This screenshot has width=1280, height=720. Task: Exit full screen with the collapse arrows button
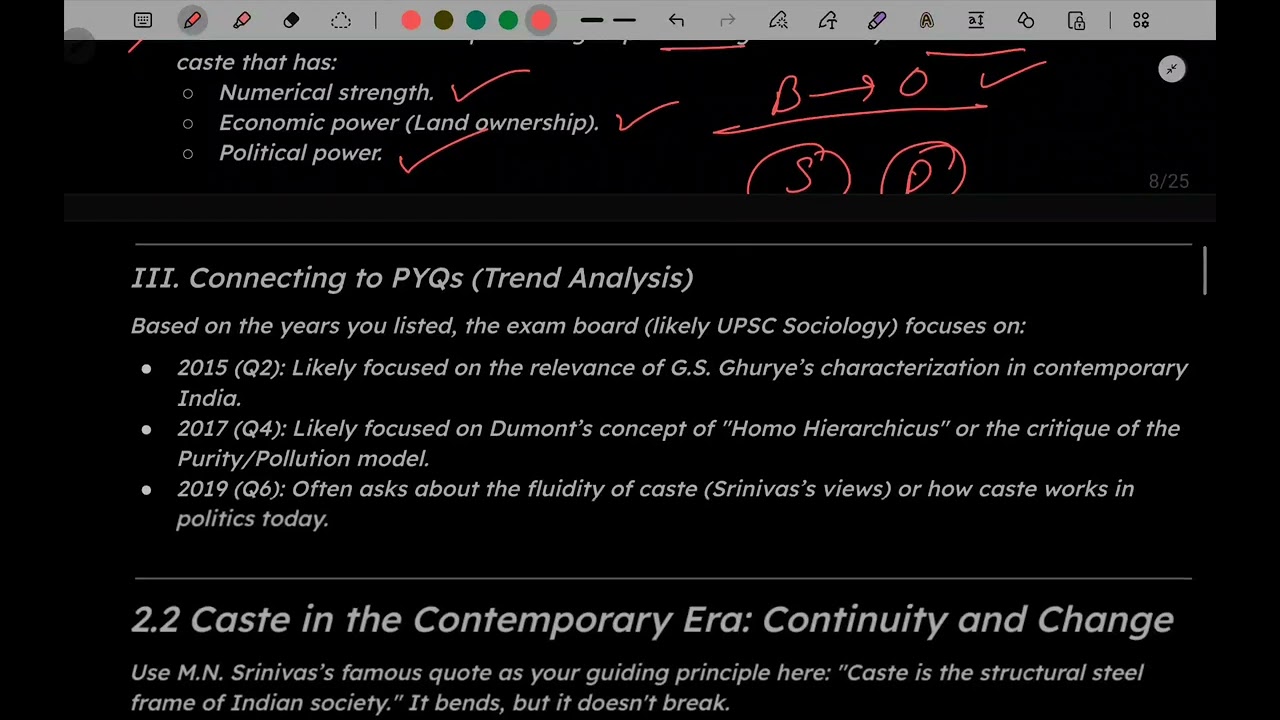[x=1172, y=69]
